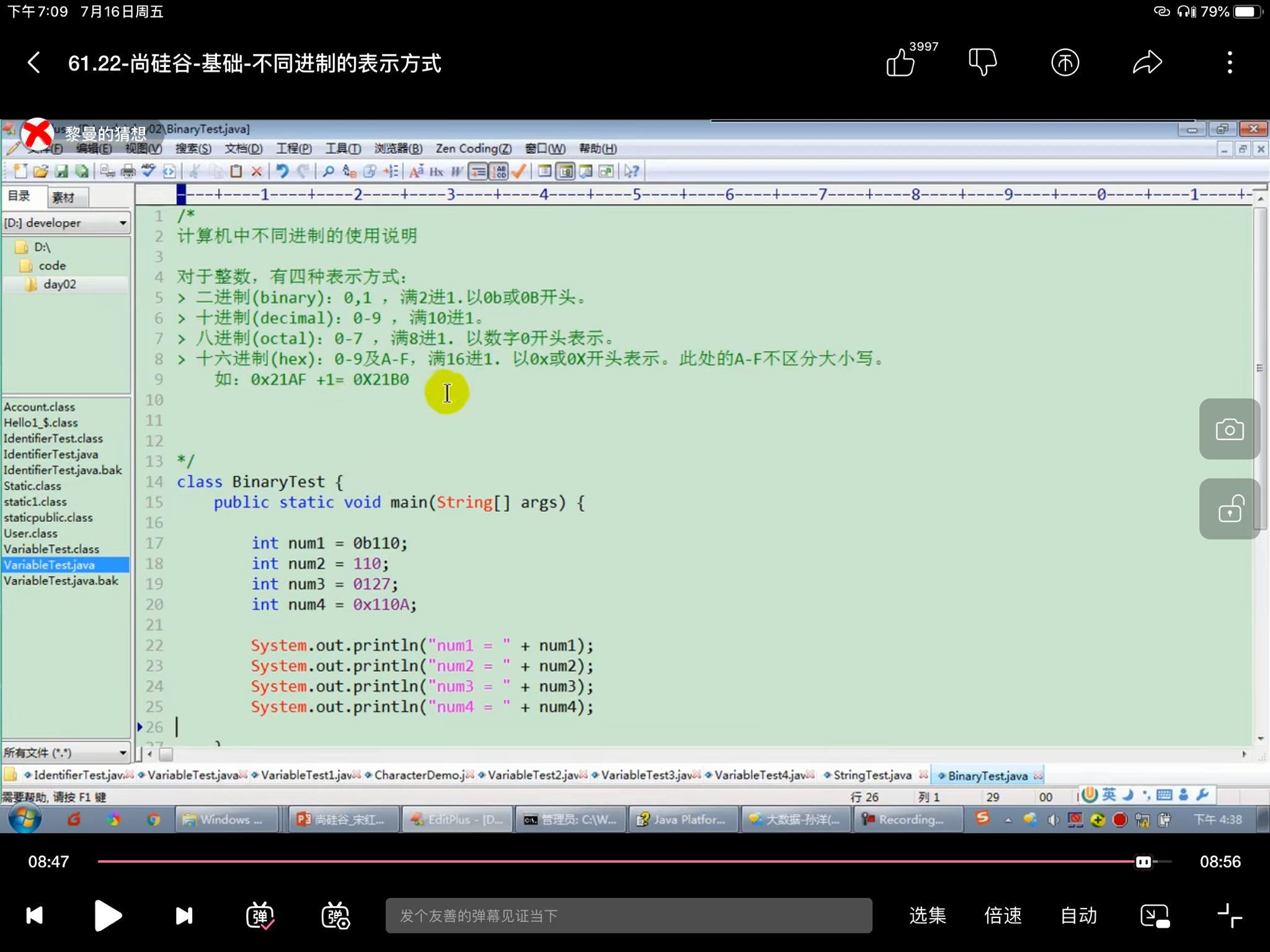
Task: Click the red X delete icon
Action: coord(256,172)
